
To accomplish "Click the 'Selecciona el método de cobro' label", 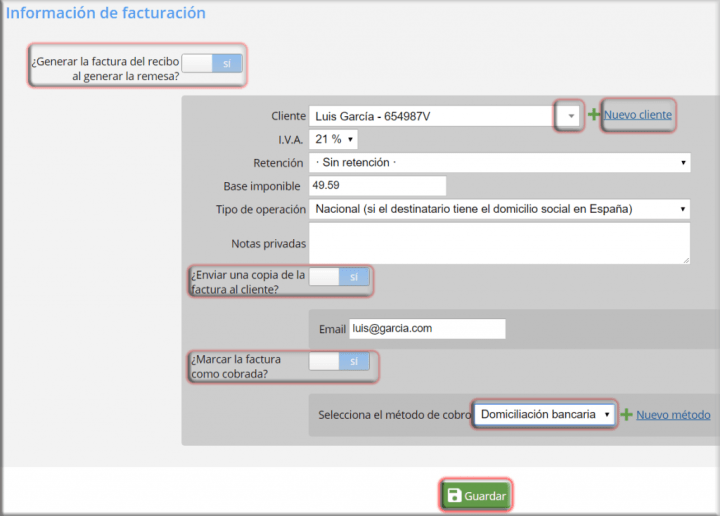I will 395,415.
